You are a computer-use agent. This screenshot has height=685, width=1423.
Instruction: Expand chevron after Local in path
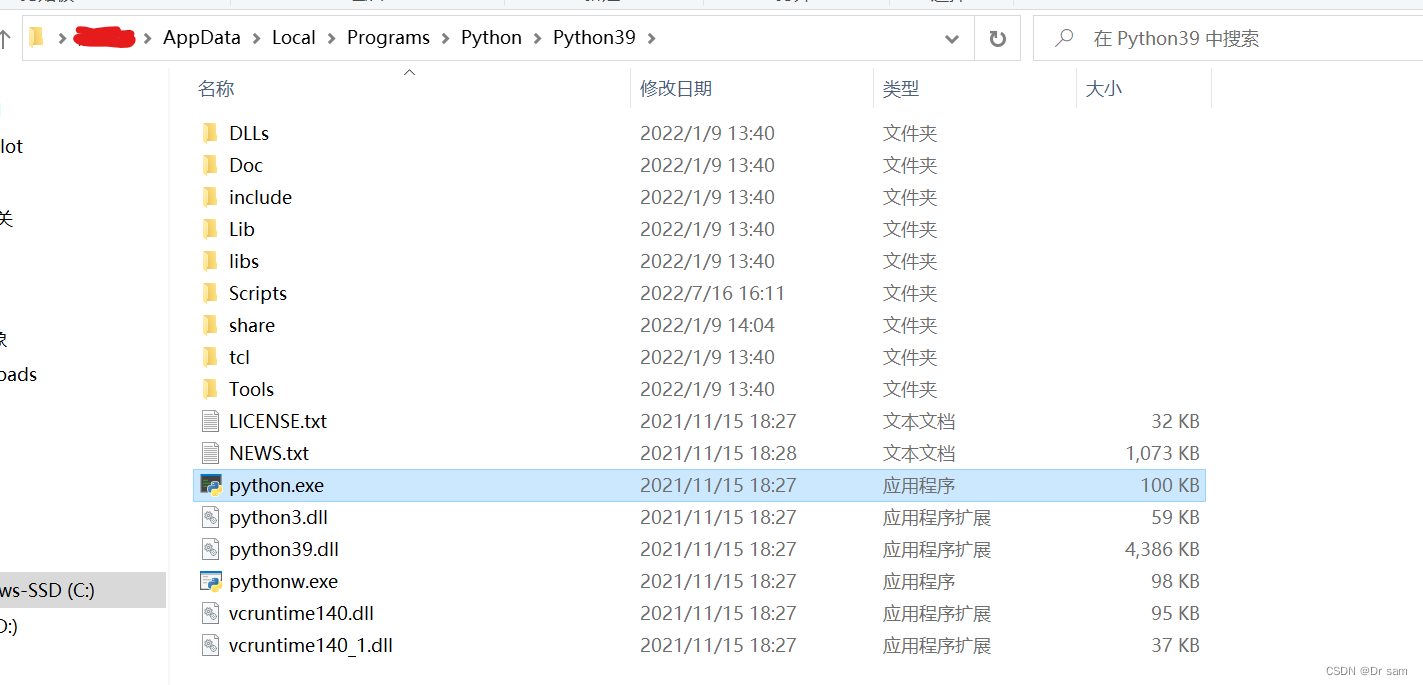pos(332,38)
